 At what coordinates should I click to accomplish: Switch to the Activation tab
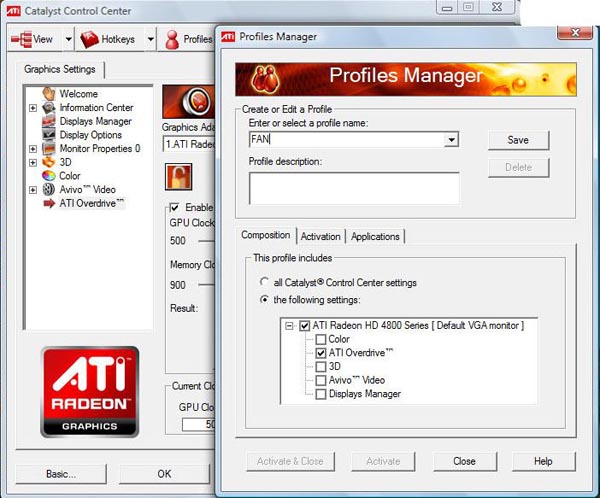[321, 237]
